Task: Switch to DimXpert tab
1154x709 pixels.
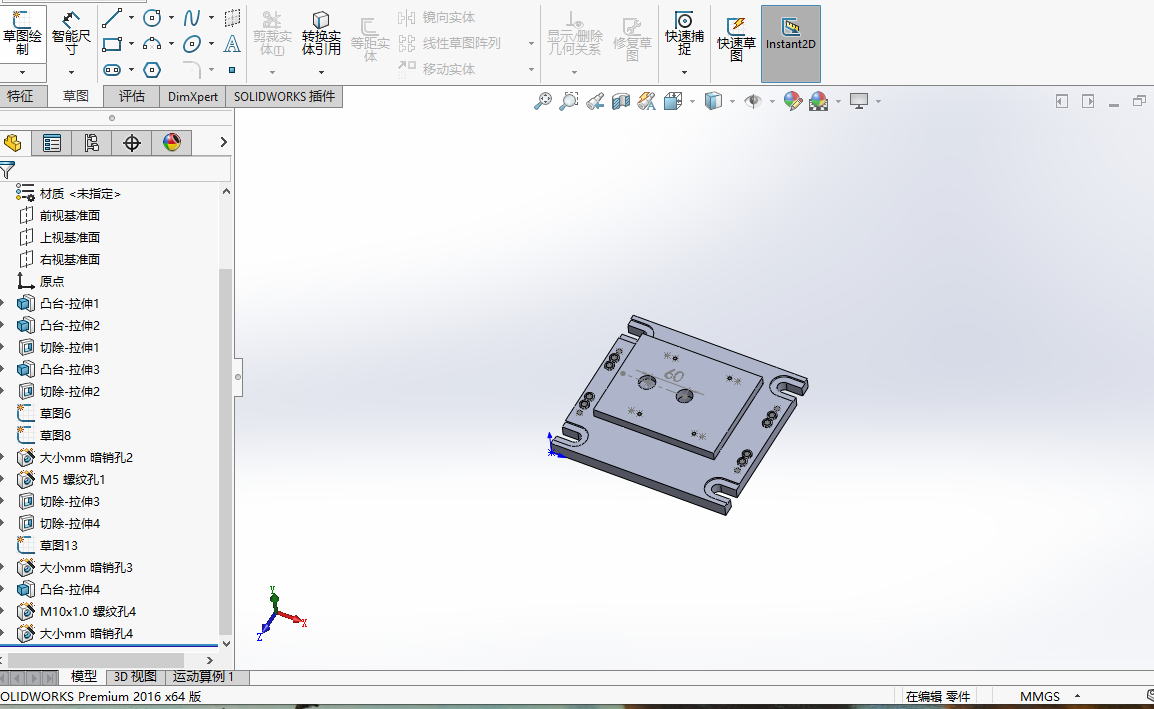Action: point(193,96)
